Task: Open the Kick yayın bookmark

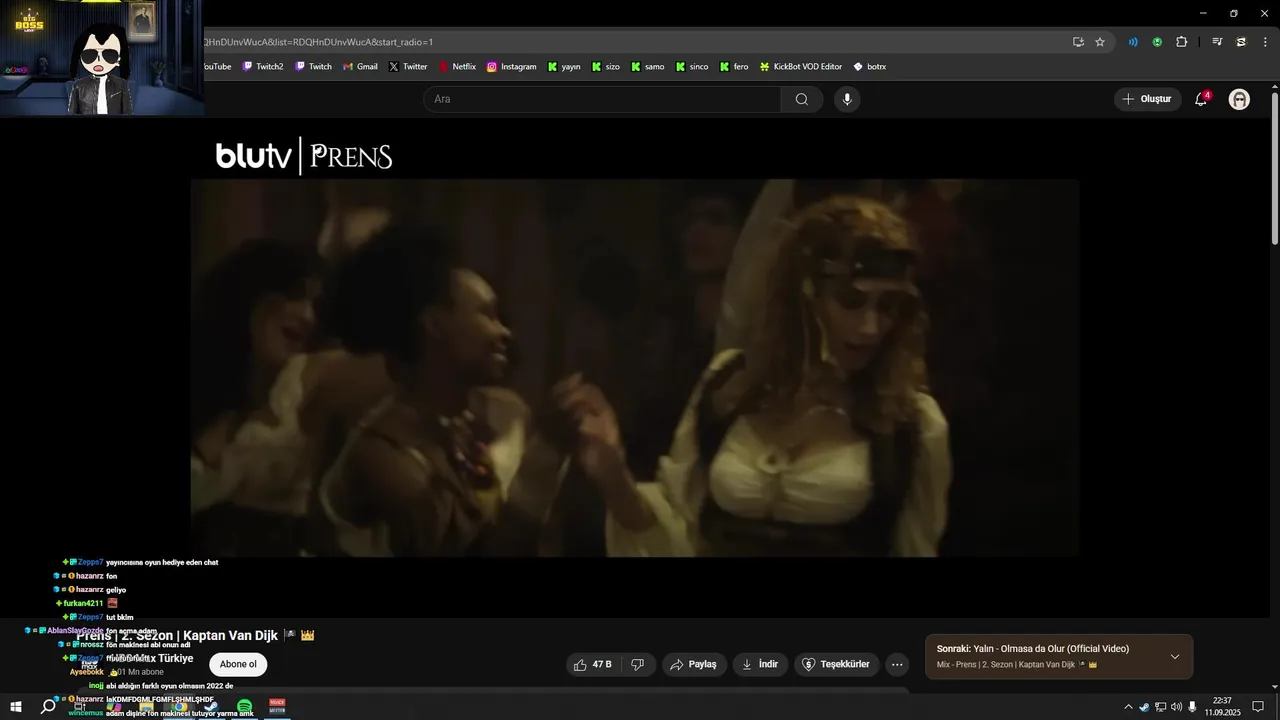Action: click(x=564, y=67)
